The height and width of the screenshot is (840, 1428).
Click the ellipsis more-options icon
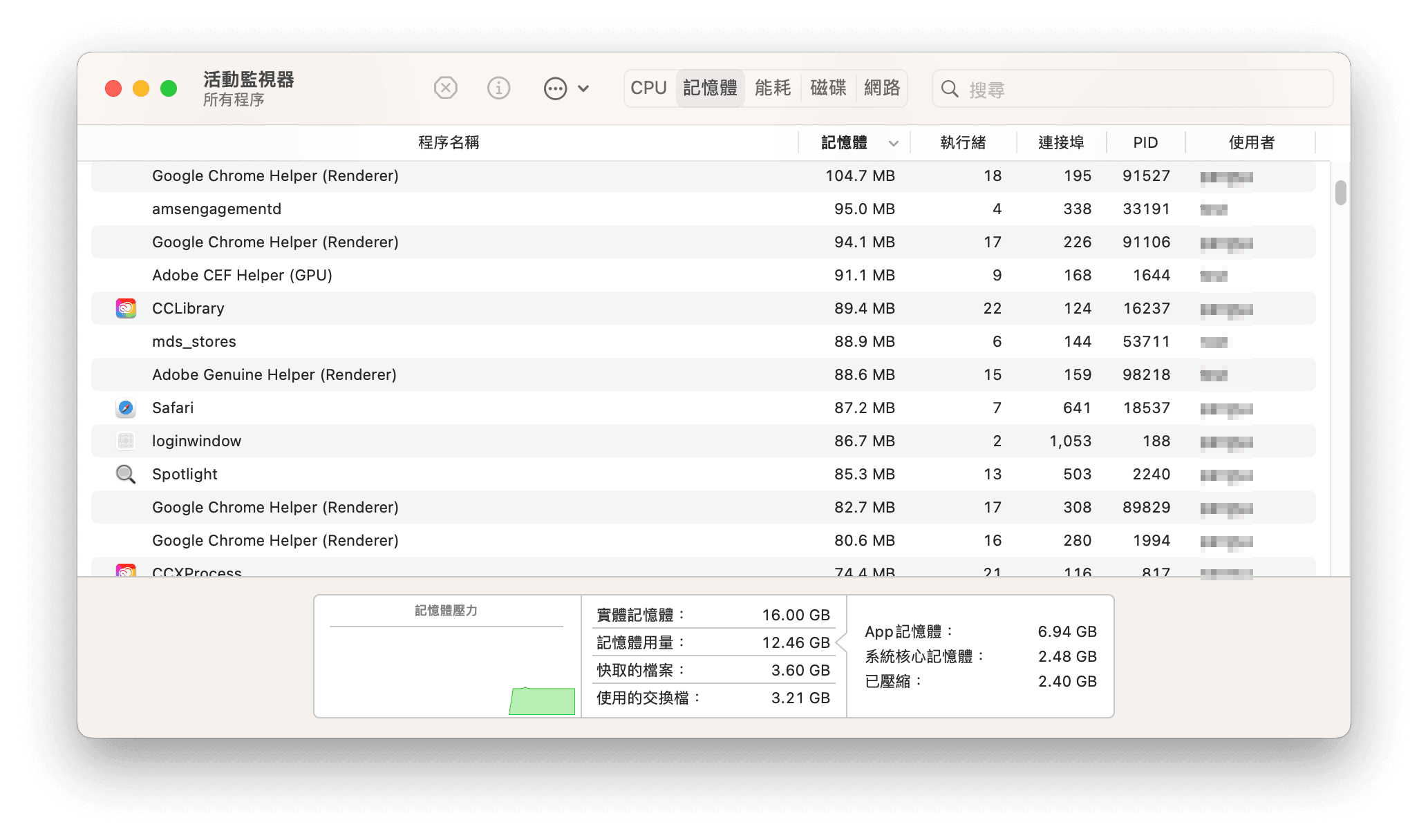[x=555, y=88]
